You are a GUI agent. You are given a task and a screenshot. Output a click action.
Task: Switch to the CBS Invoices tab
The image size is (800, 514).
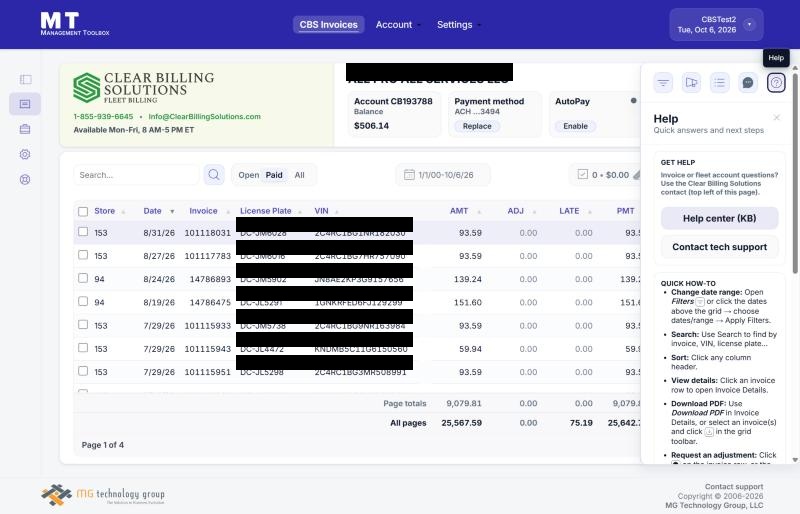tap(329, 25)
